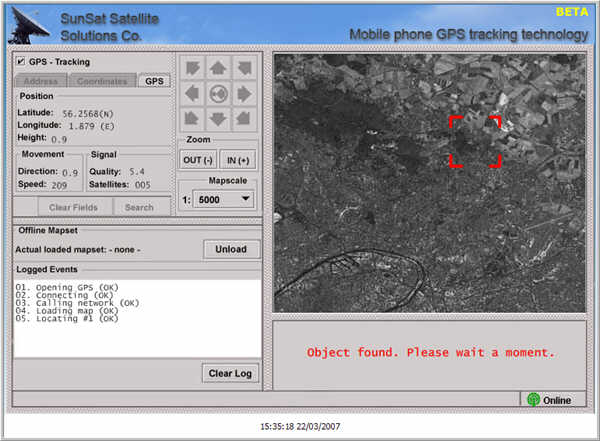This screenshot has height=441, width=600.
Task: Click the Online status label
Action: (x=557, y=400)
